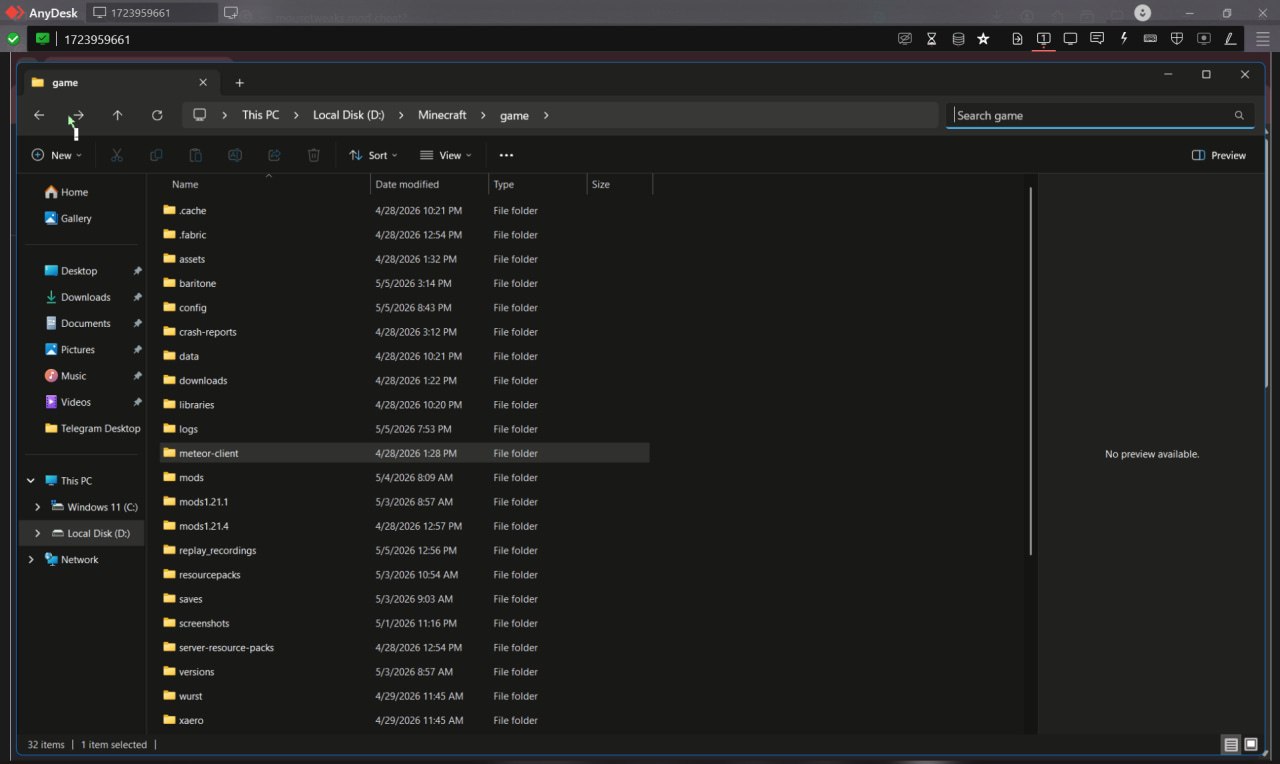Open AnyDesk chat icon in toolbar
The height and width of the screenshot is (764, 1280).
(x=1097, y=39)
